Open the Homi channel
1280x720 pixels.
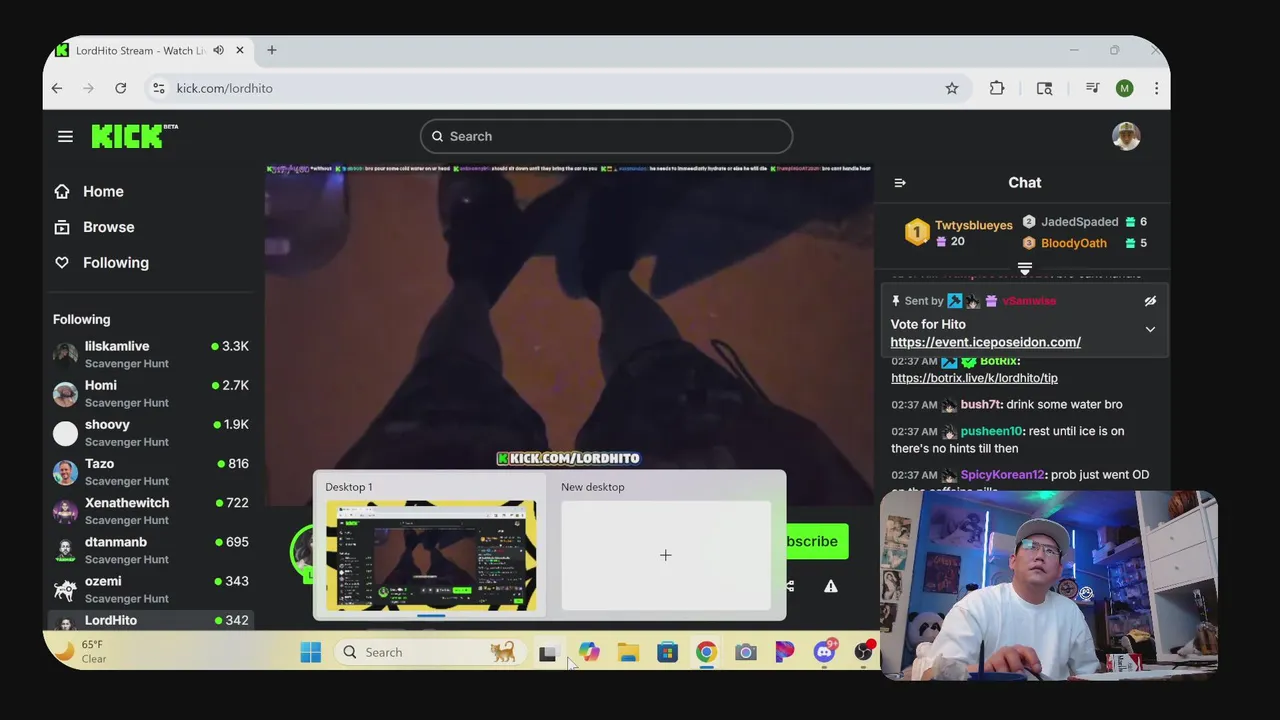click(x=151, y=393)
